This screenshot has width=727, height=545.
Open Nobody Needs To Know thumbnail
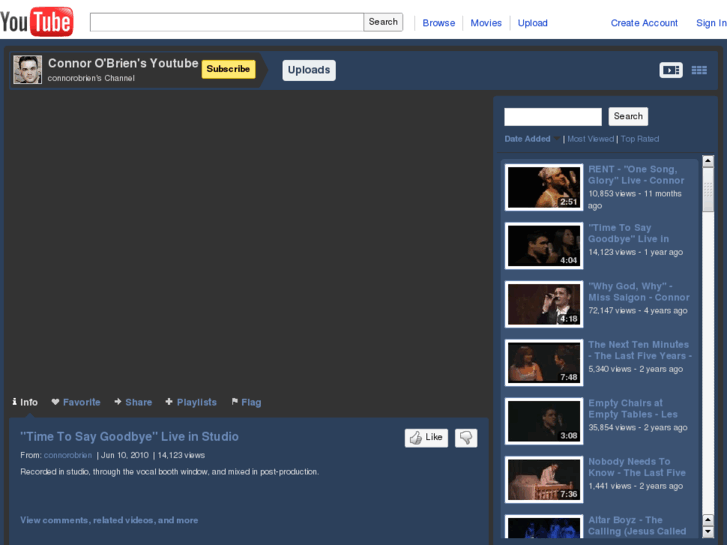(x=544, y=480)
